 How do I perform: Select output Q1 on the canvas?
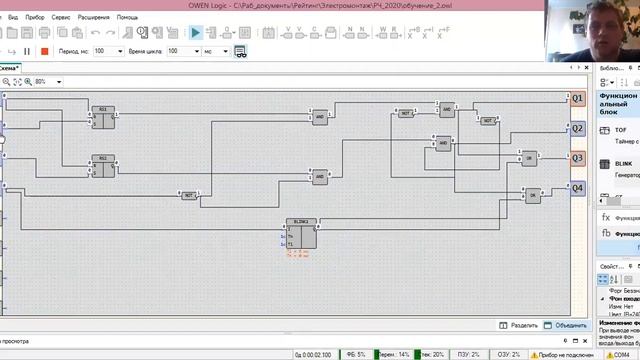(577, 98)
